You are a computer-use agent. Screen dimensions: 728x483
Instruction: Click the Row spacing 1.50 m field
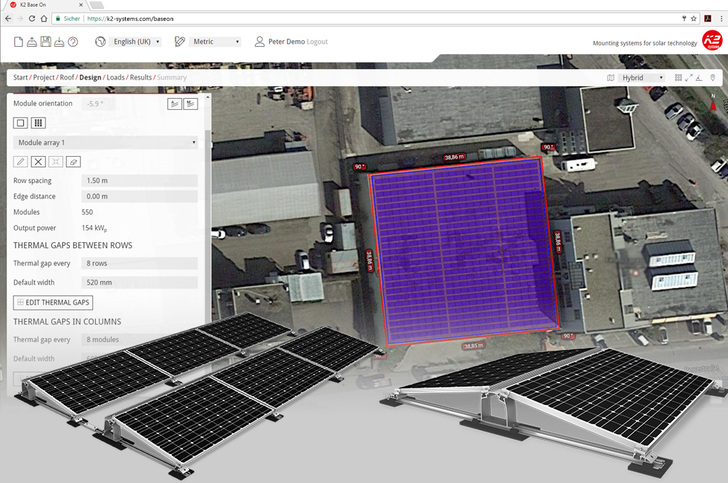(x=140, y=181)
